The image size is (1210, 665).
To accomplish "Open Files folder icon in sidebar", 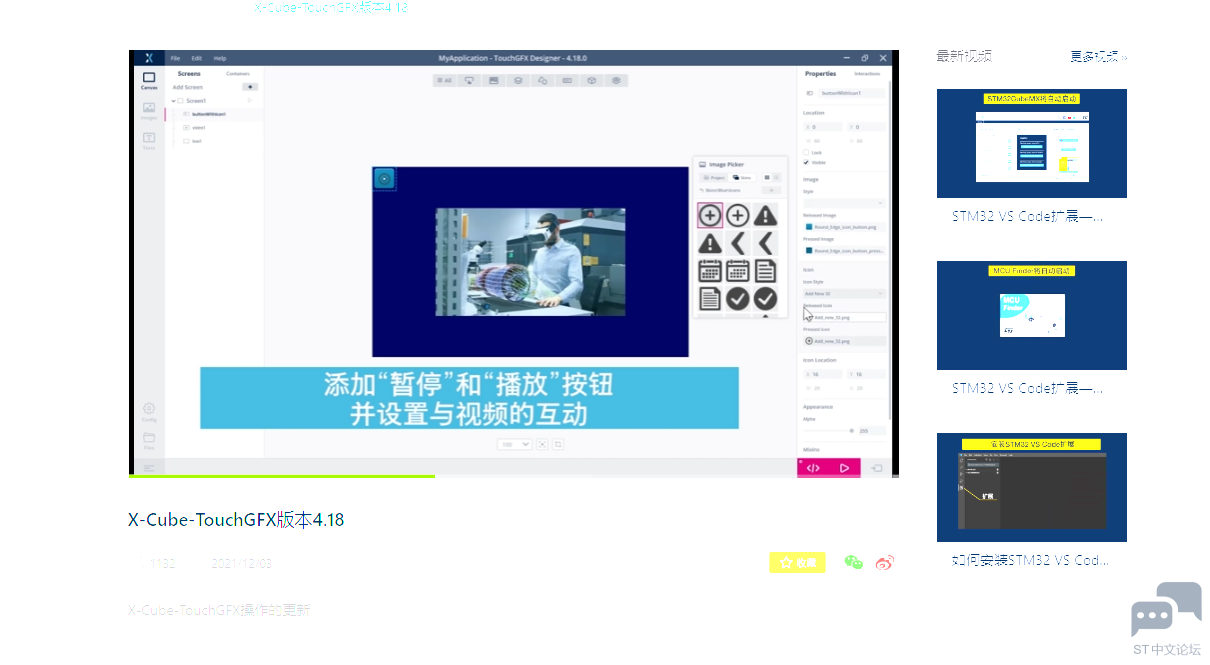I will [x=149, y=438].
